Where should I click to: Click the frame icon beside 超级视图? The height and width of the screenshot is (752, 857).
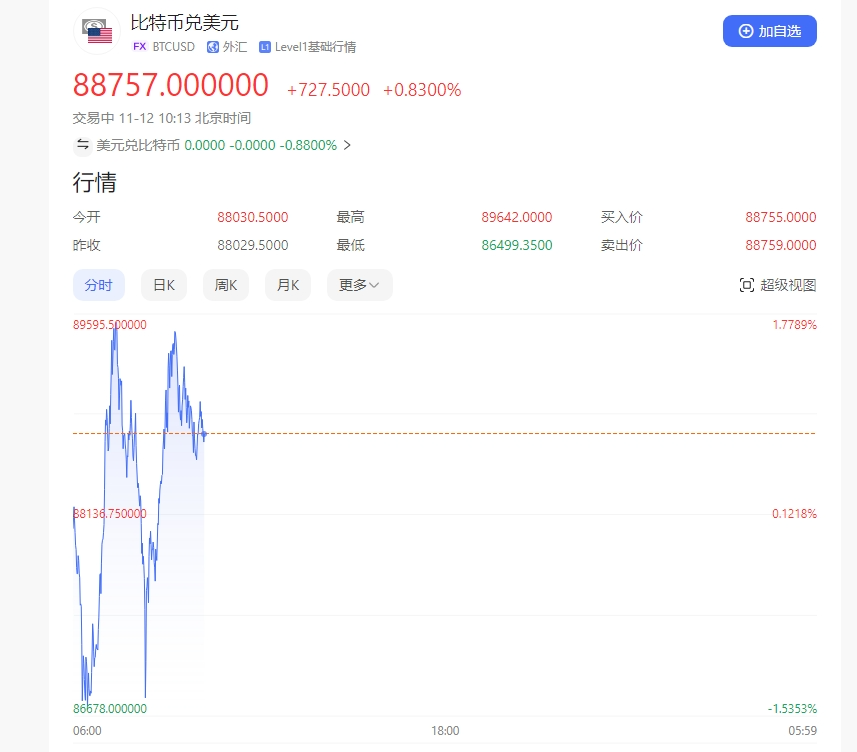(x=746, y=285)
